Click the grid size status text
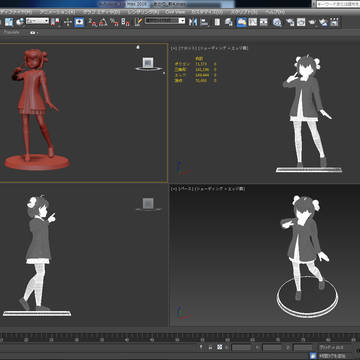This screenshot has height=360, width=360. 331,347
